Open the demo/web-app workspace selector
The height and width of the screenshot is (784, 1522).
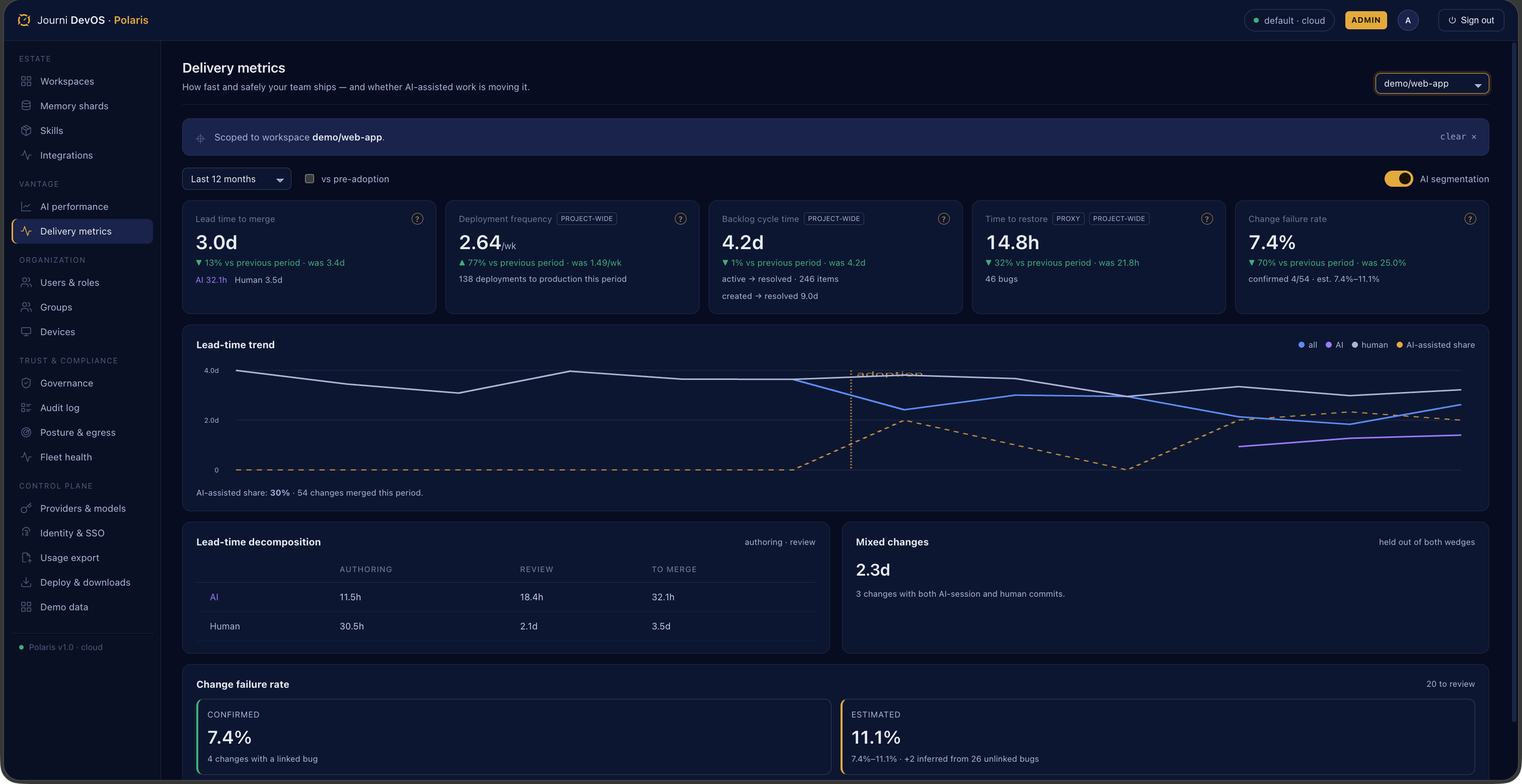[1432, 84]
